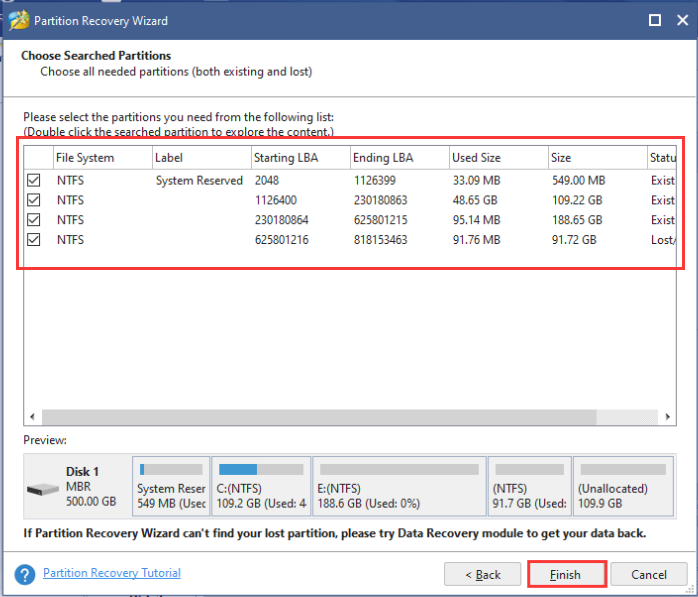Image resolution: width=698 pixels, height=597 pixels.
Task: Toggle checkbox for partition starting at 230180864
Action: pos(33,220)
